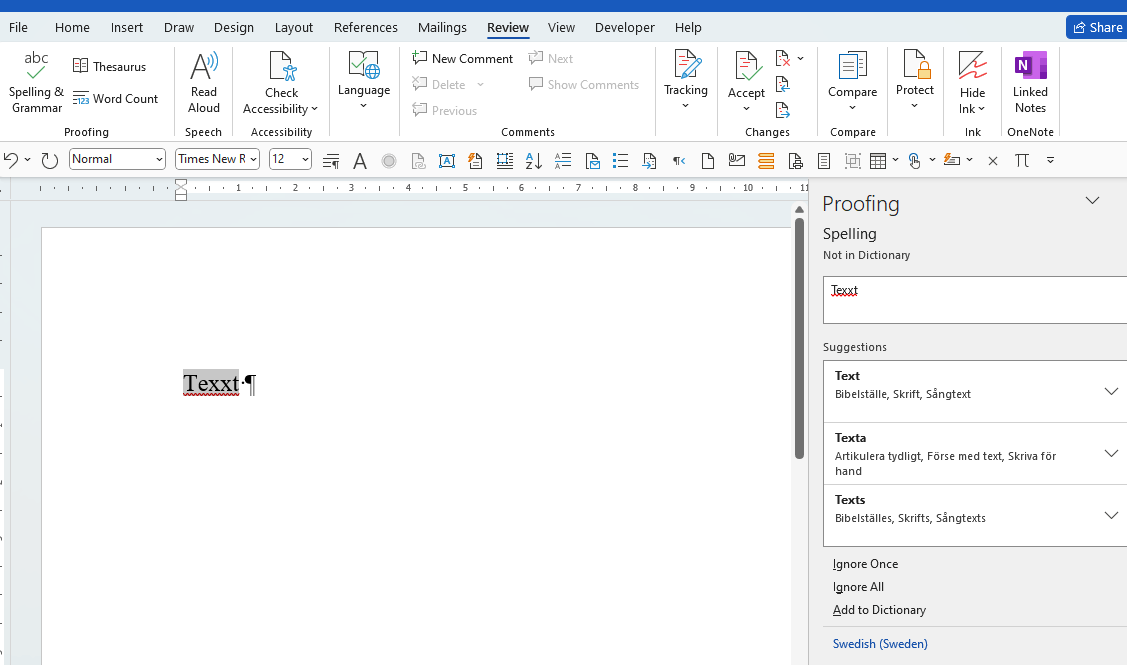Screen dimensions: 1127x665
Task: Click the document with envelope icon
Action: point(592,160)
